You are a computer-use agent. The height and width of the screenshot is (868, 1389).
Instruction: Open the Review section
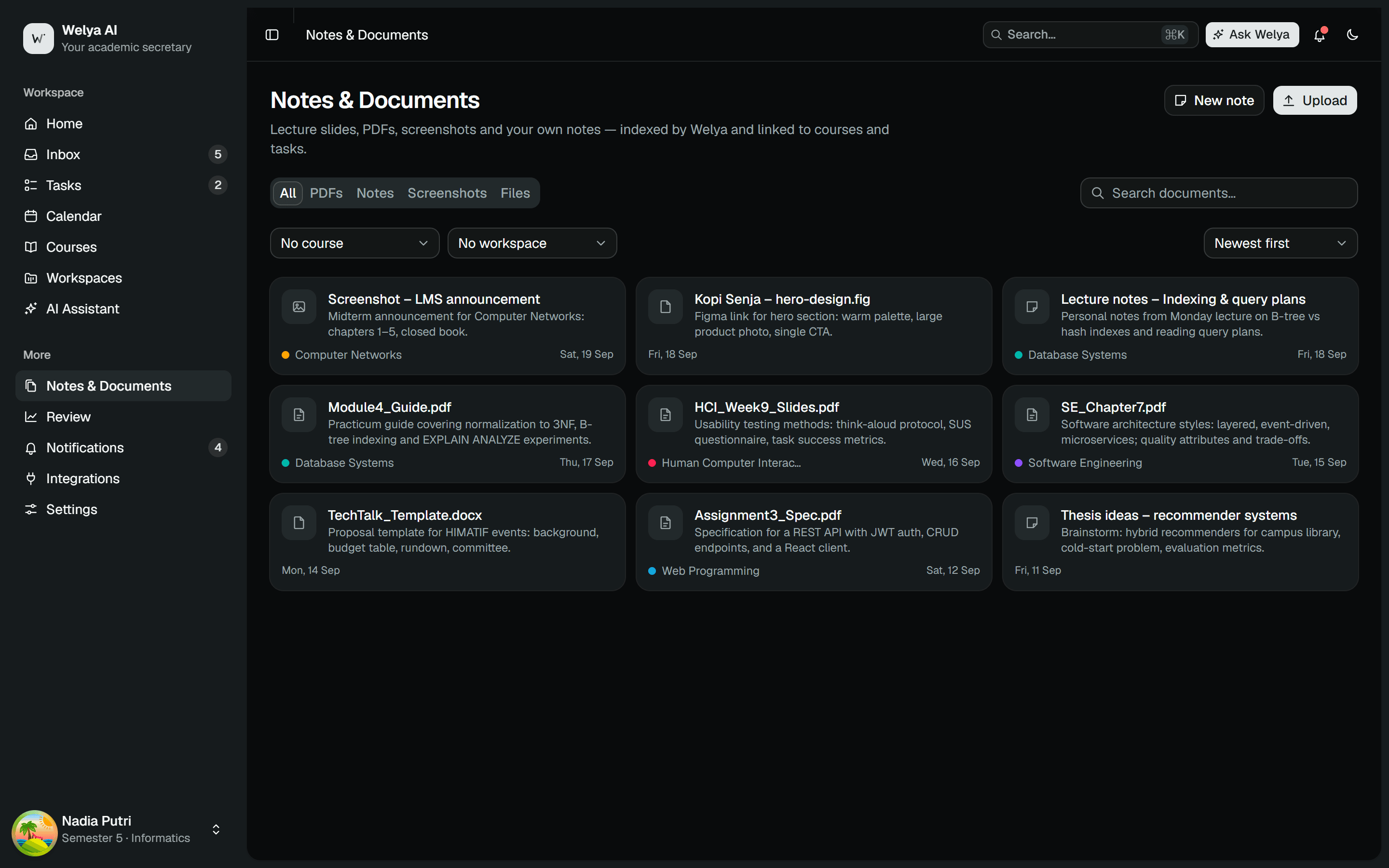click(123, 417)
